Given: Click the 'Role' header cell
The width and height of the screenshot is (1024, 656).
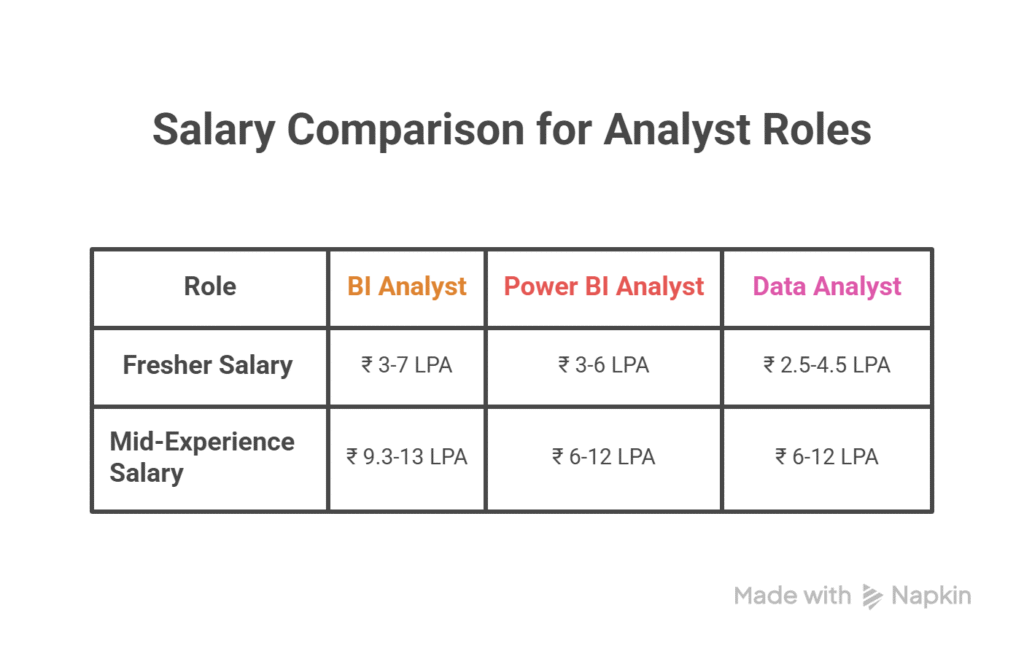Looking at the screenshot, I should coord(210,287).
